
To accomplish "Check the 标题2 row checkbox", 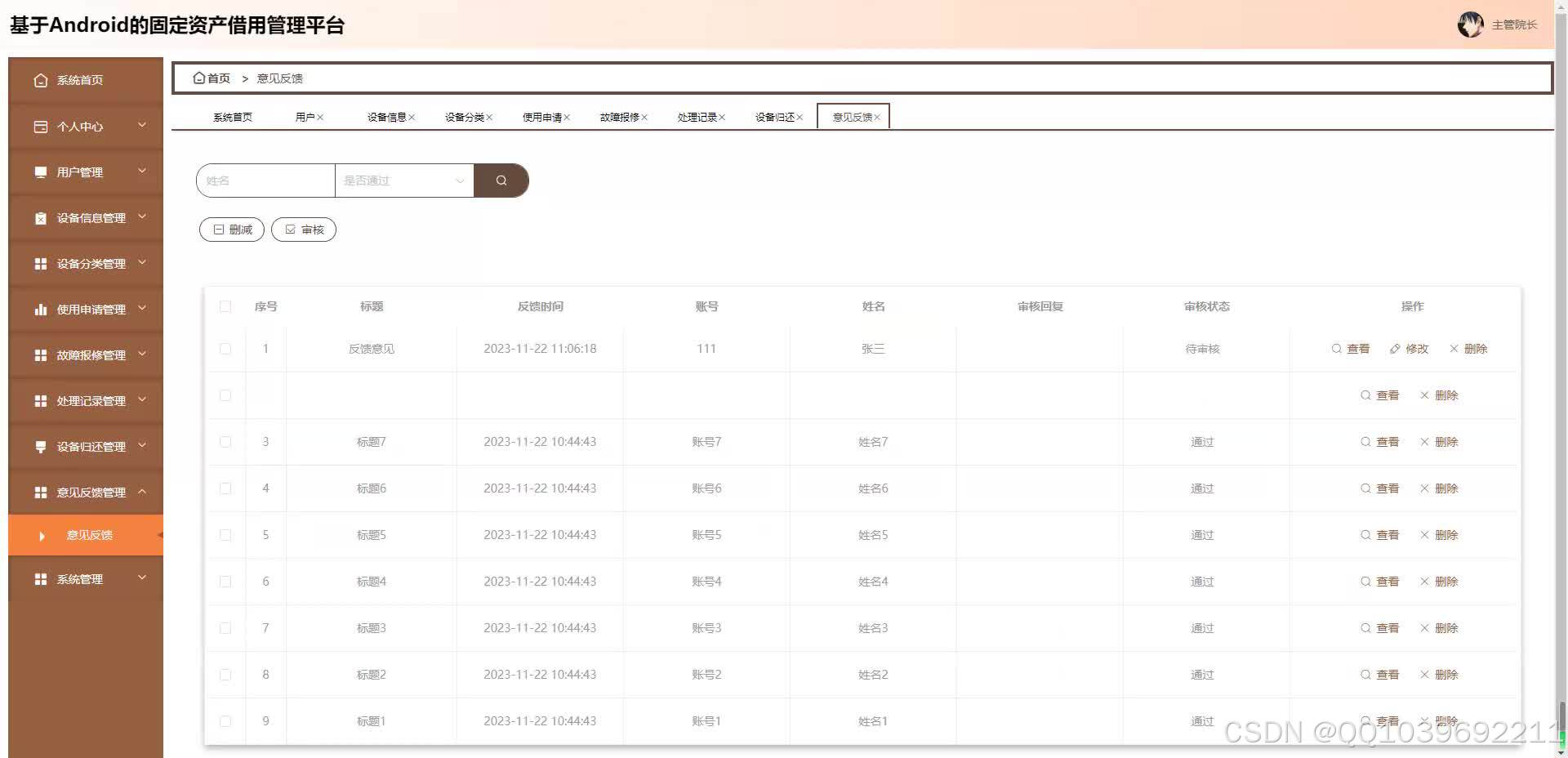I will (x=225, y=675).
